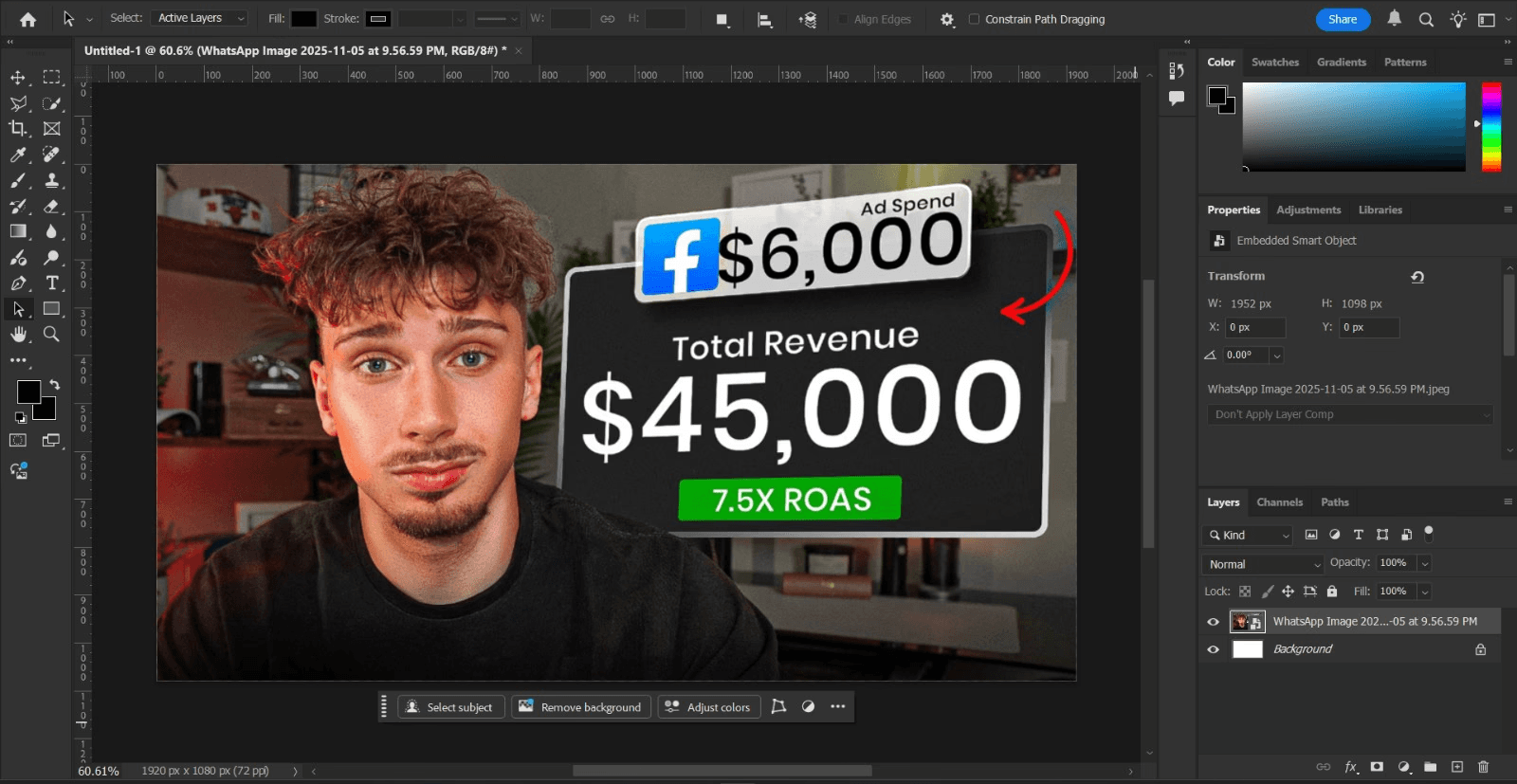The width and height of the screenshot is (1517, 784).
Task: Open the Edit Toolbar three-dots menu
Action: coord(18,360)
